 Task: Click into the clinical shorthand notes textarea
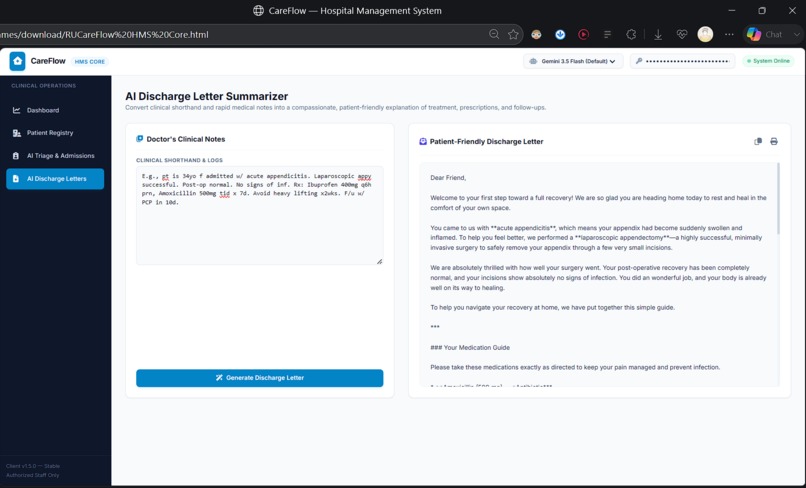(260, 215)
